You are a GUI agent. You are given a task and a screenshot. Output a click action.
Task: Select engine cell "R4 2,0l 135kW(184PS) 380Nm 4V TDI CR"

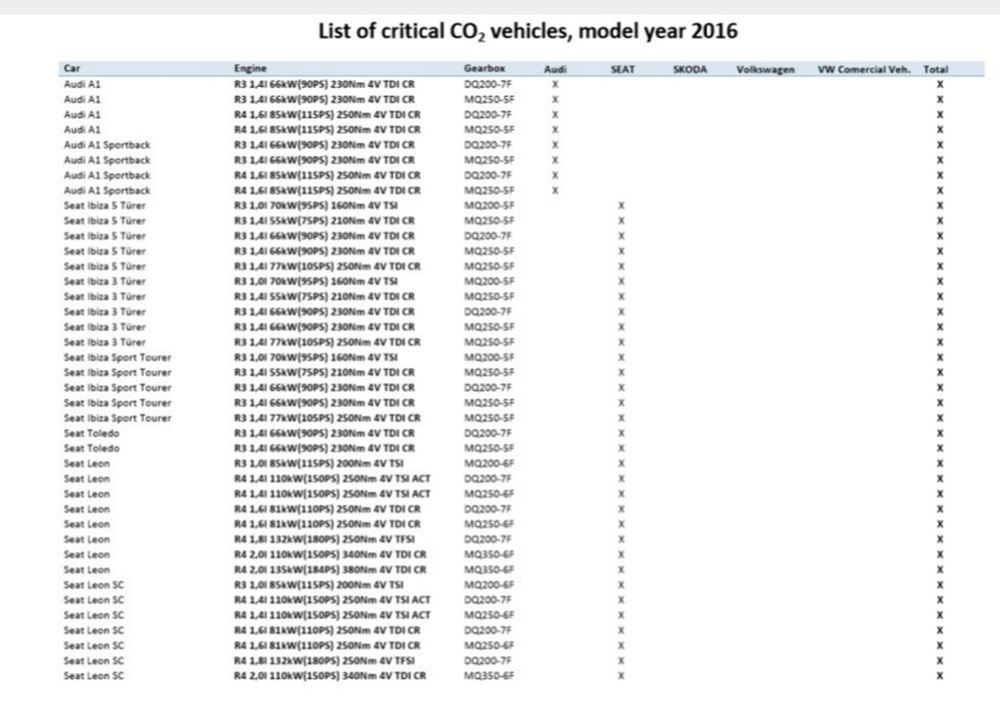[x=330, y=570]
